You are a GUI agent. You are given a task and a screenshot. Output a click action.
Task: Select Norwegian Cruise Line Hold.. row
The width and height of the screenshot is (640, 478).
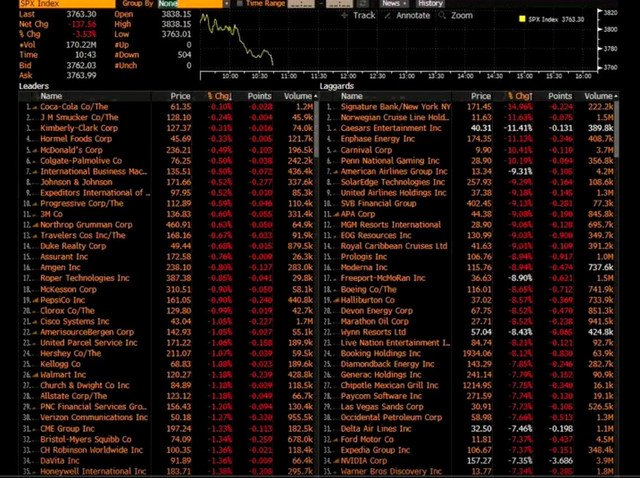click(x=469, y=118)
